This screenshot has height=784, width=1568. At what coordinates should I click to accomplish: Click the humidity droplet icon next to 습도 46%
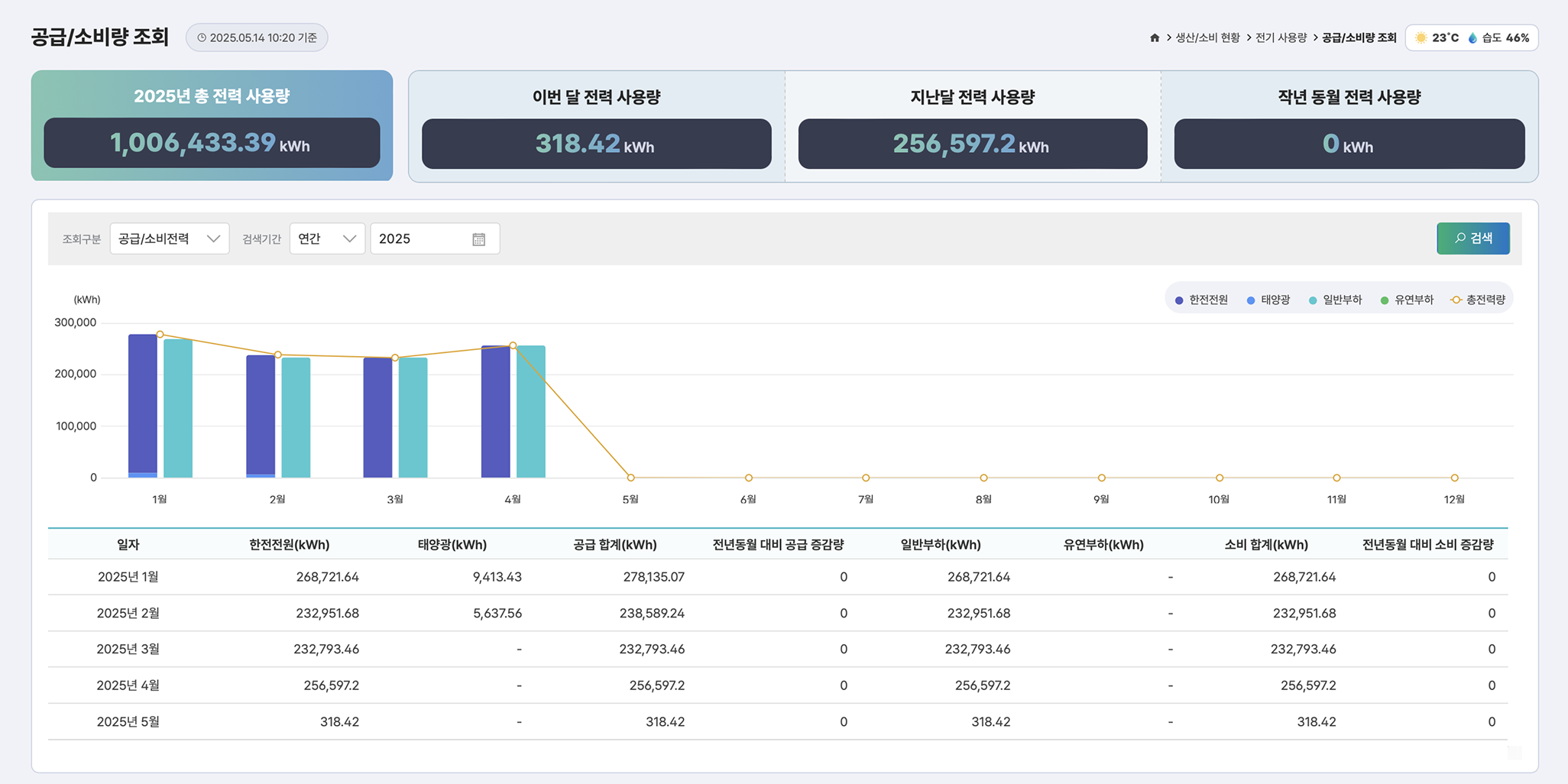[x=1472, y=37]
